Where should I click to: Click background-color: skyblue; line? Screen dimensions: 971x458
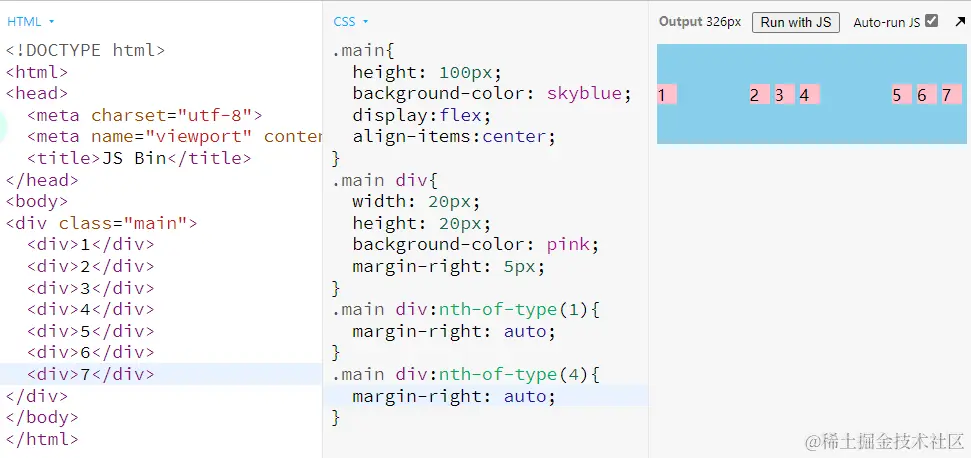(492, 93)
